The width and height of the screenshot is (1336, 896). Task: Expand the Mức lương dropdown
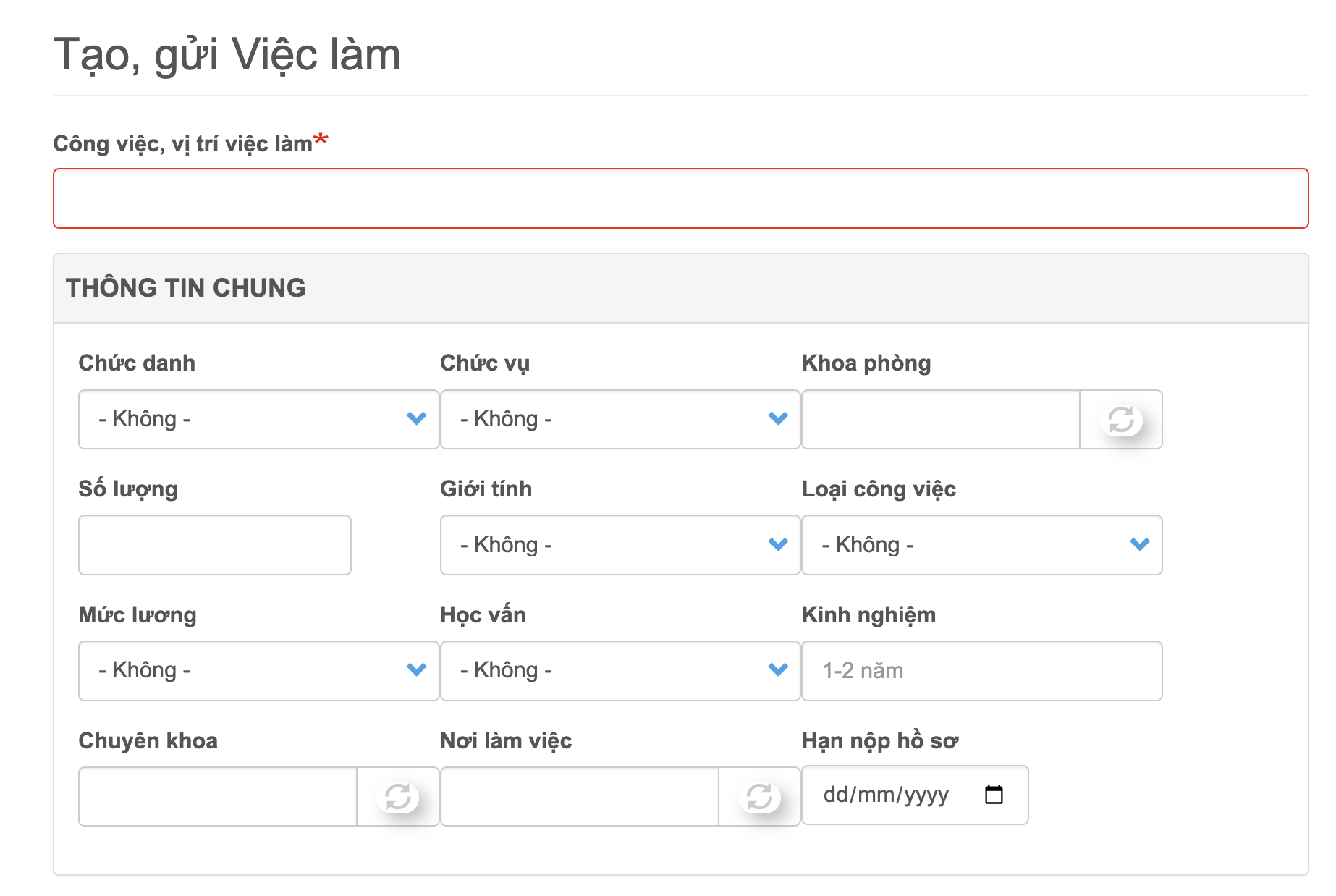coord(258,671)
